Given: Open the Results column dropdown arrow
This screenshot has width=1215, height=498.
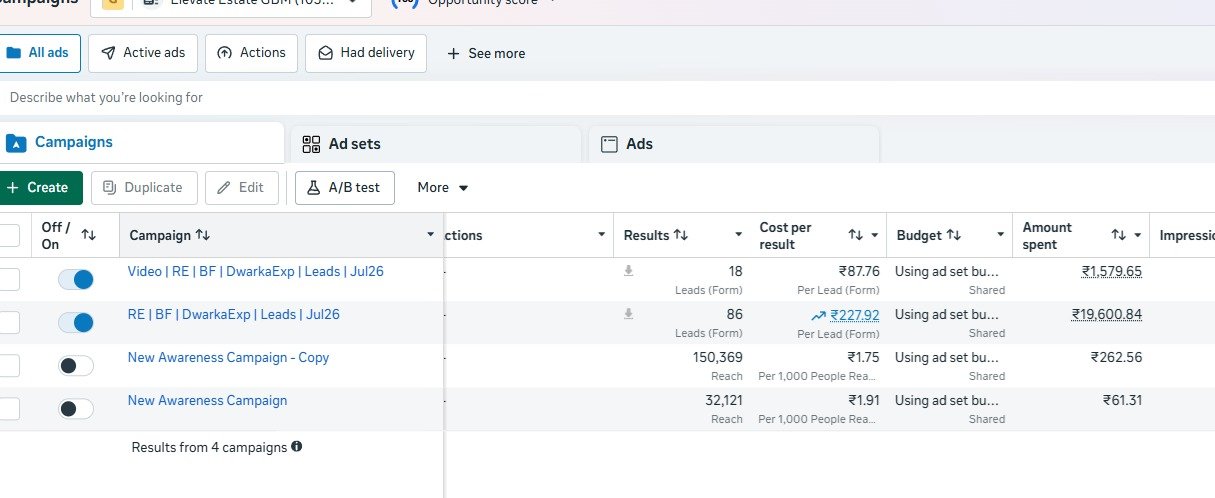Looking at the screenshot, I should [738, 235].
